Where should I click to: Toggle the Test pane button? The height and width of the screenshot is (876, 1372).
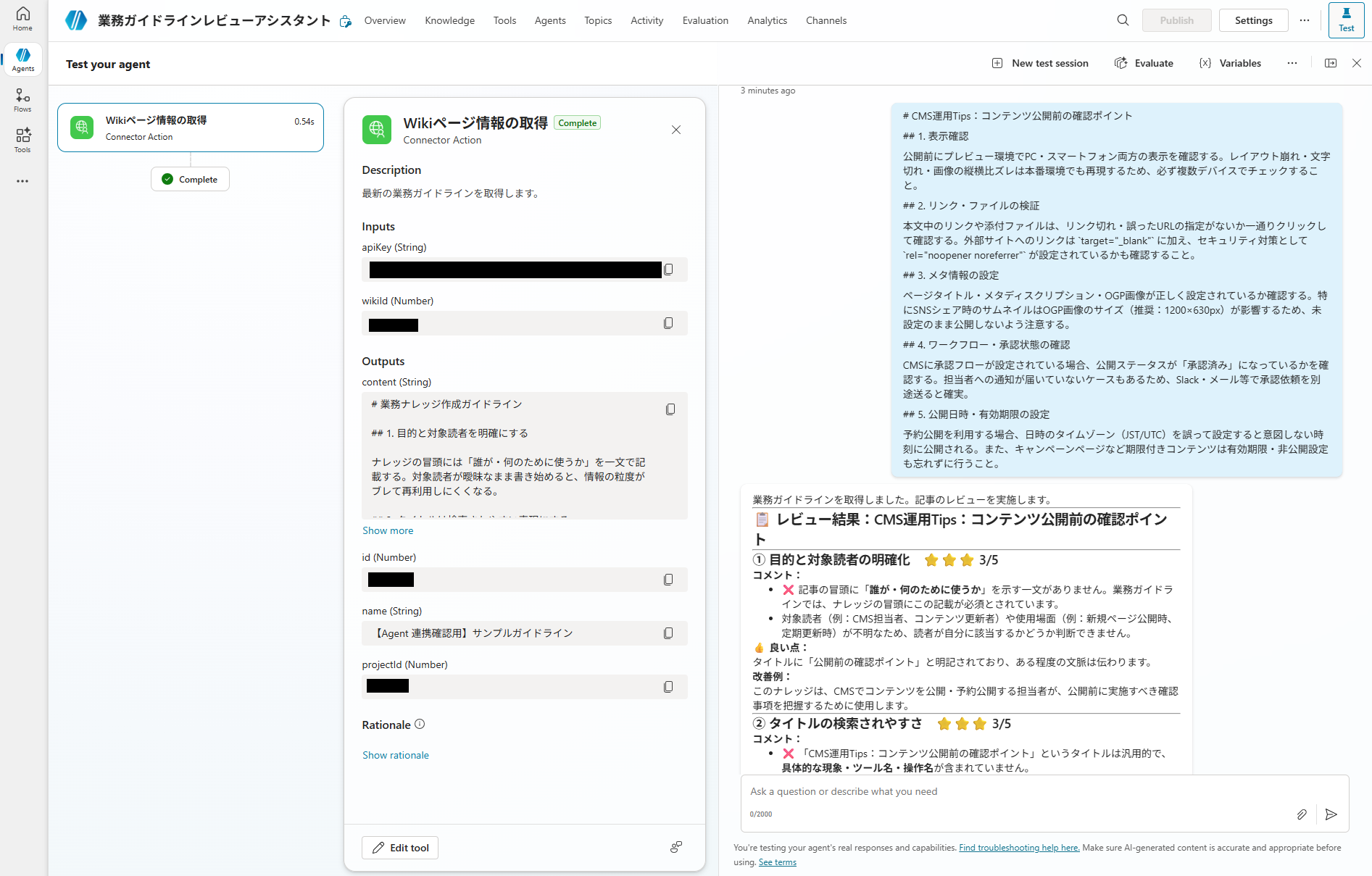[1346, 20]
